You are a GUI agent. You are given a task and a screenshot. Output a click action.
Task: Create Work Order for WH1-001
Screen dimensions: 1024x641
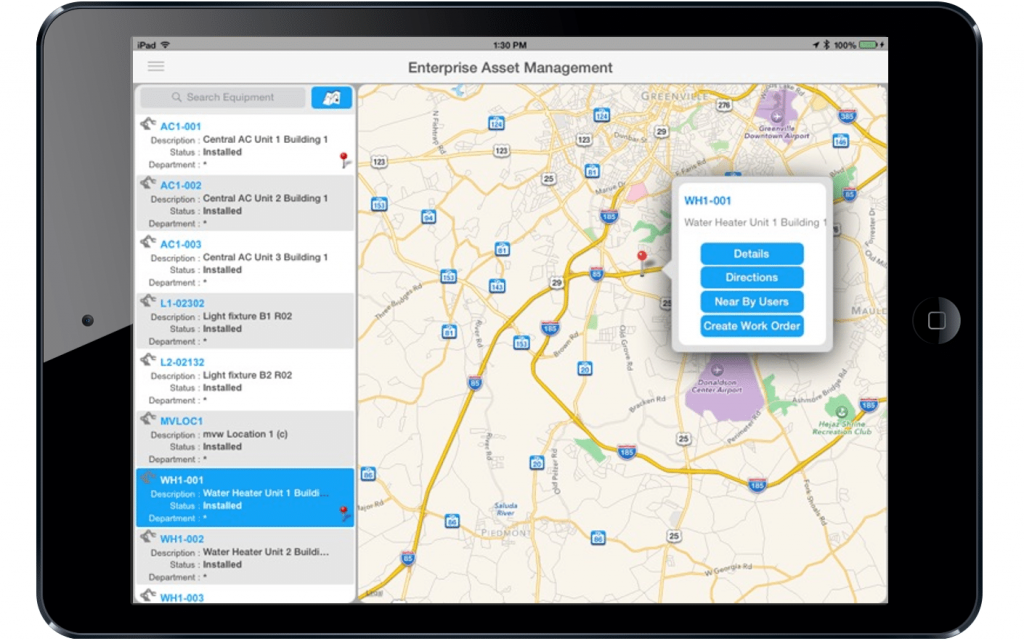pyautogui.click(x=751, y=325)
